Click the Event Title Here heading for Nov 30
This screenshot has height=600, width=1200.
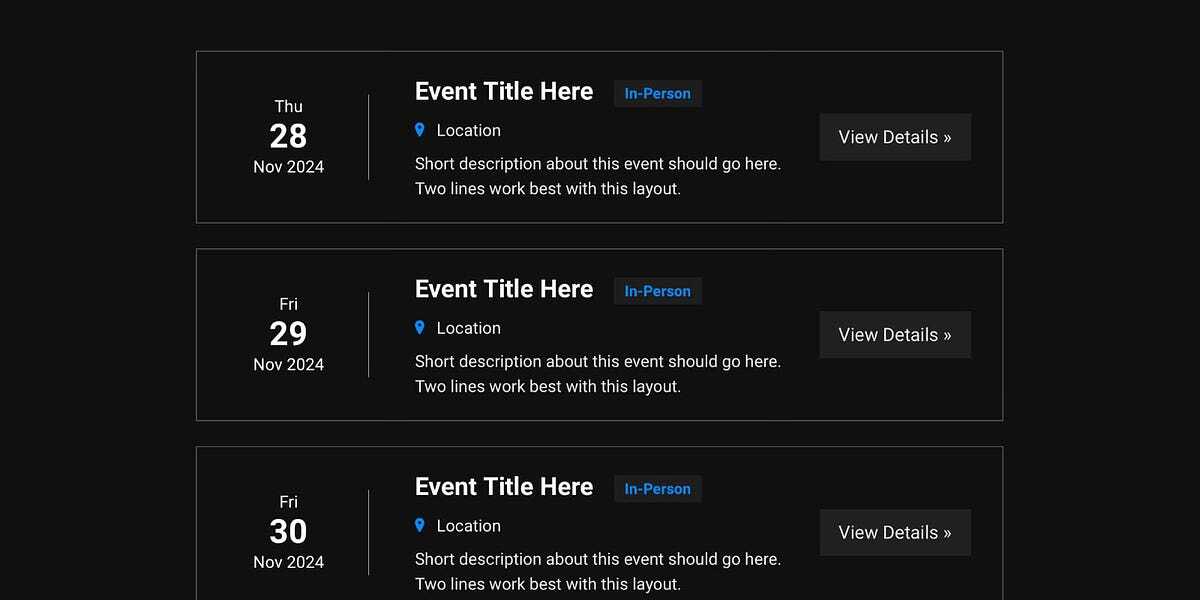(504, 488)
